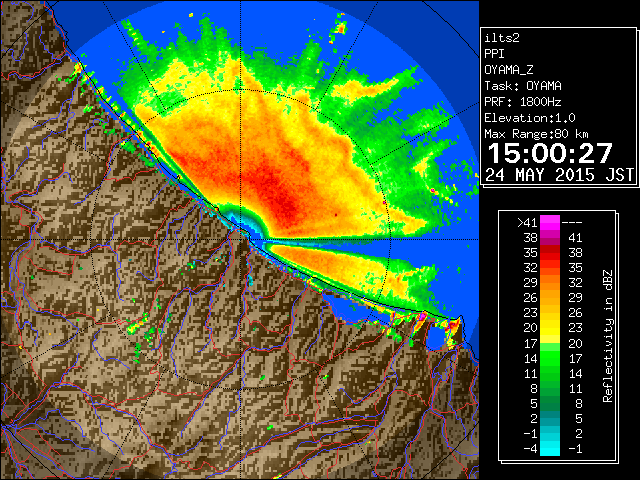Click the magenta echo on the eastern coast
This screenshot has width=640, height=480.
tap(422, 316)
